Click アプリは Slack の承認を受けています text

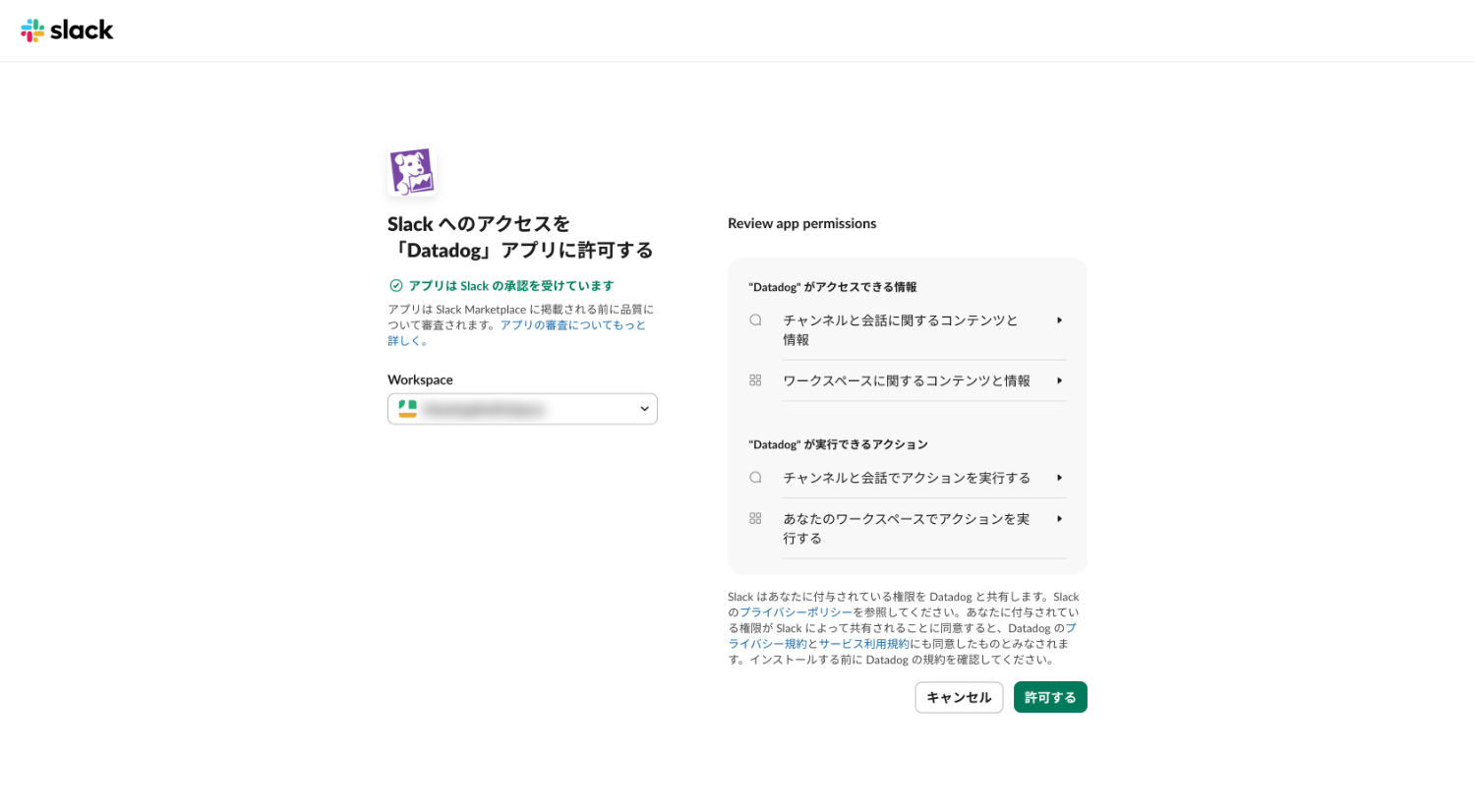[511, 286]
